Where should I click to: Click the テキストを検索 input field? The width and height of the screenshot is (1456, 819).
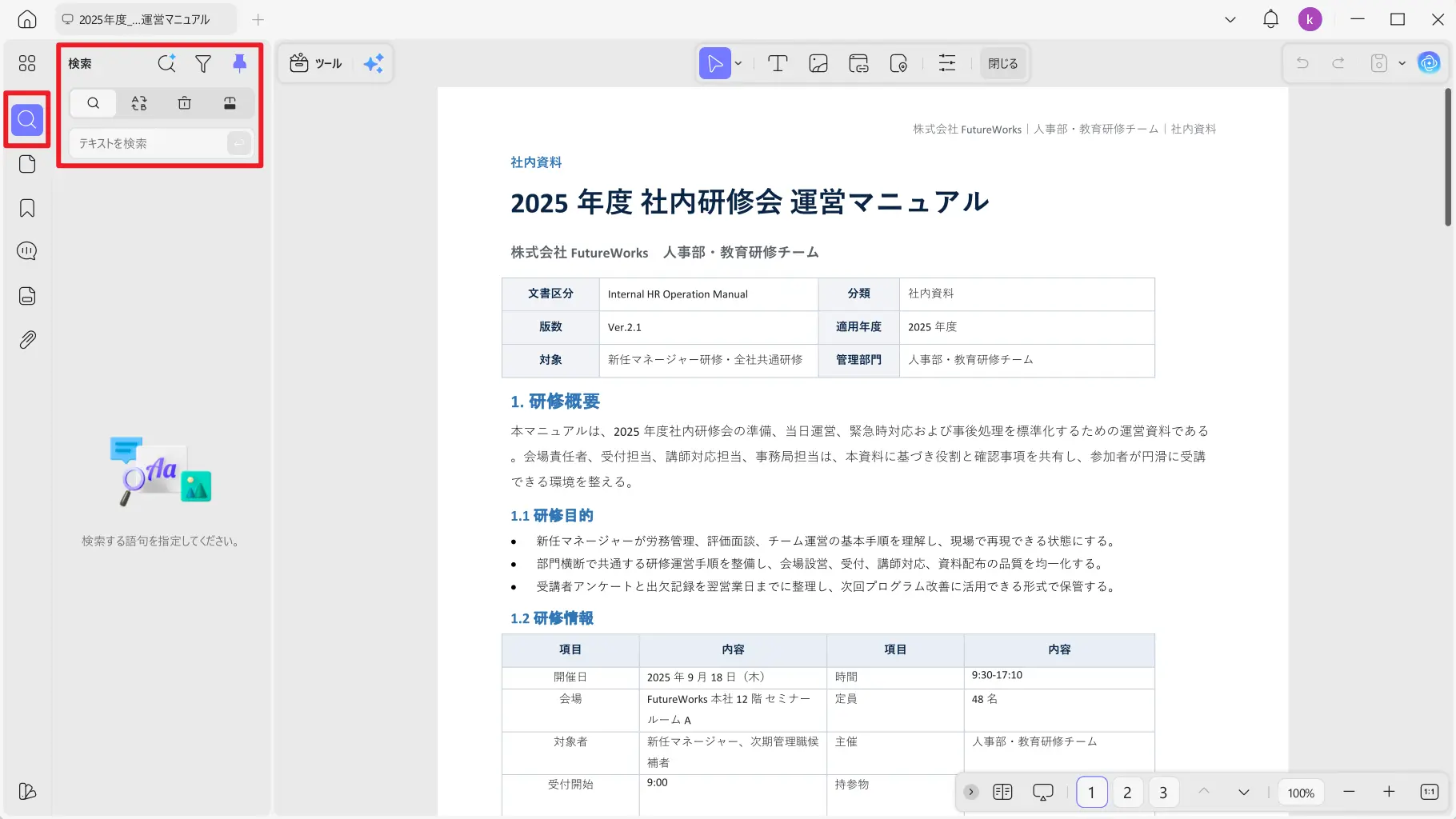pyautogui.click(x=148, y=143)
